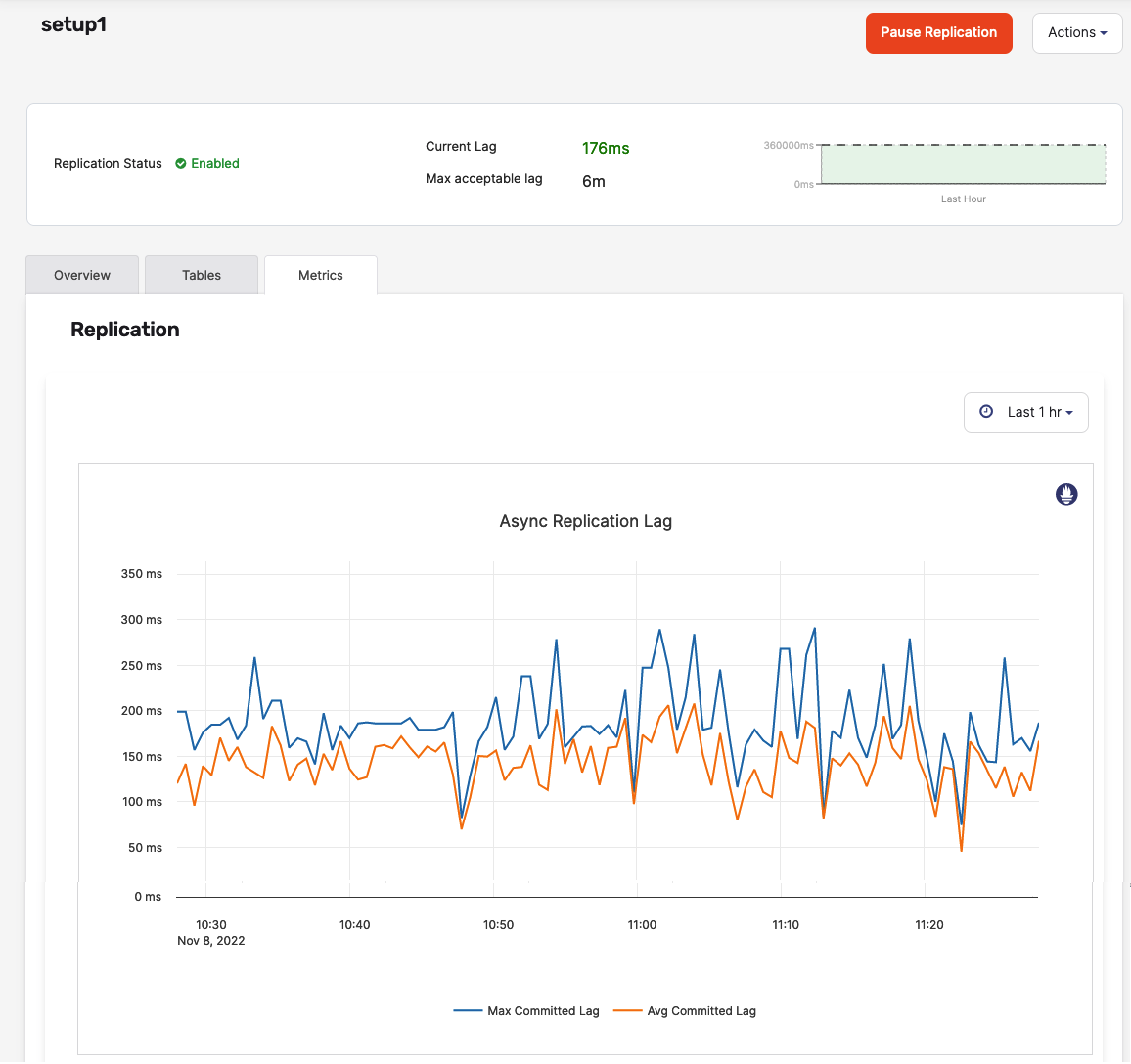Toggle the Avg Committed Lag legend label
The image size is (1131, 1064).
point(701,1011)
